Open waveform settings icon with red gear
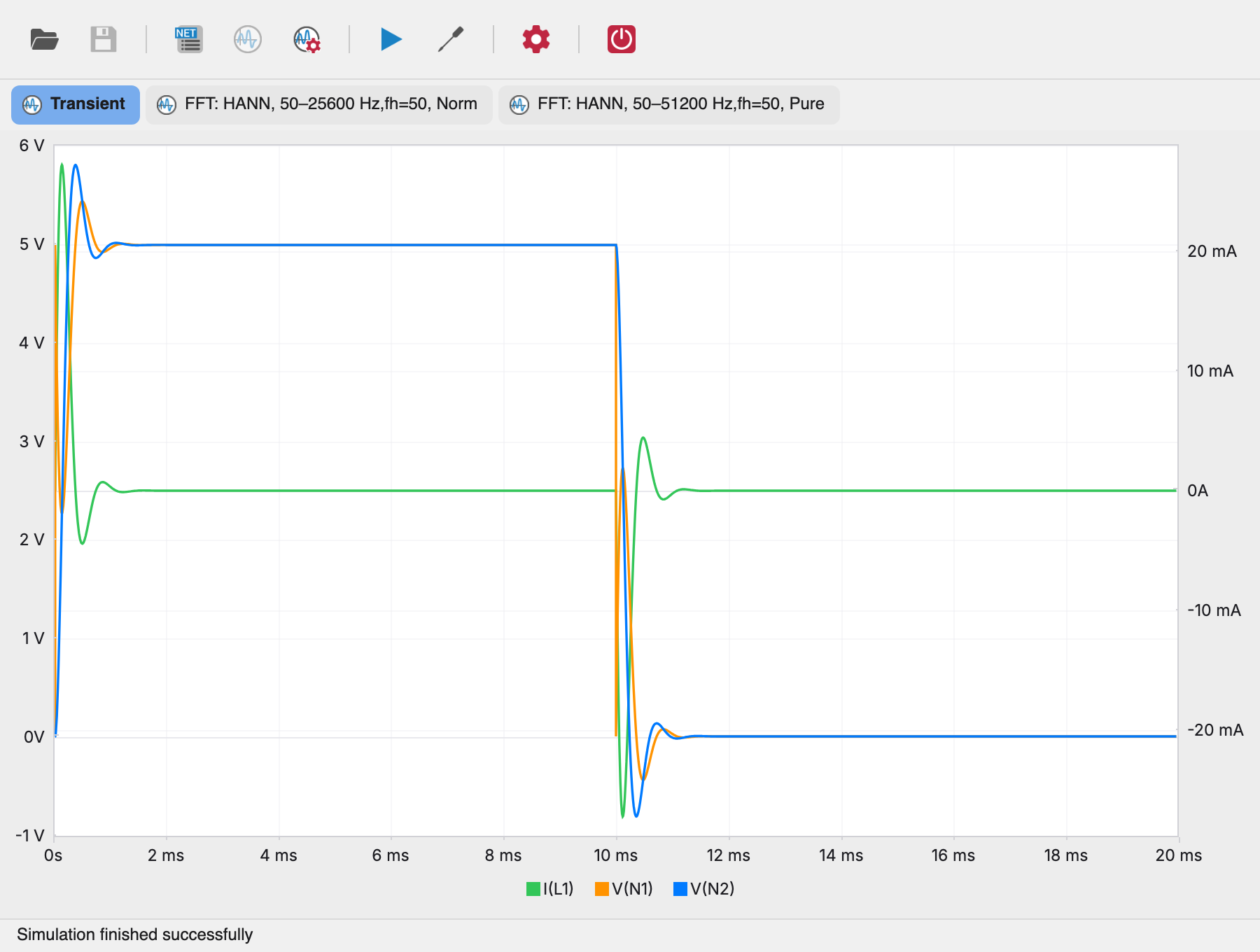 (x=307, y=39)
